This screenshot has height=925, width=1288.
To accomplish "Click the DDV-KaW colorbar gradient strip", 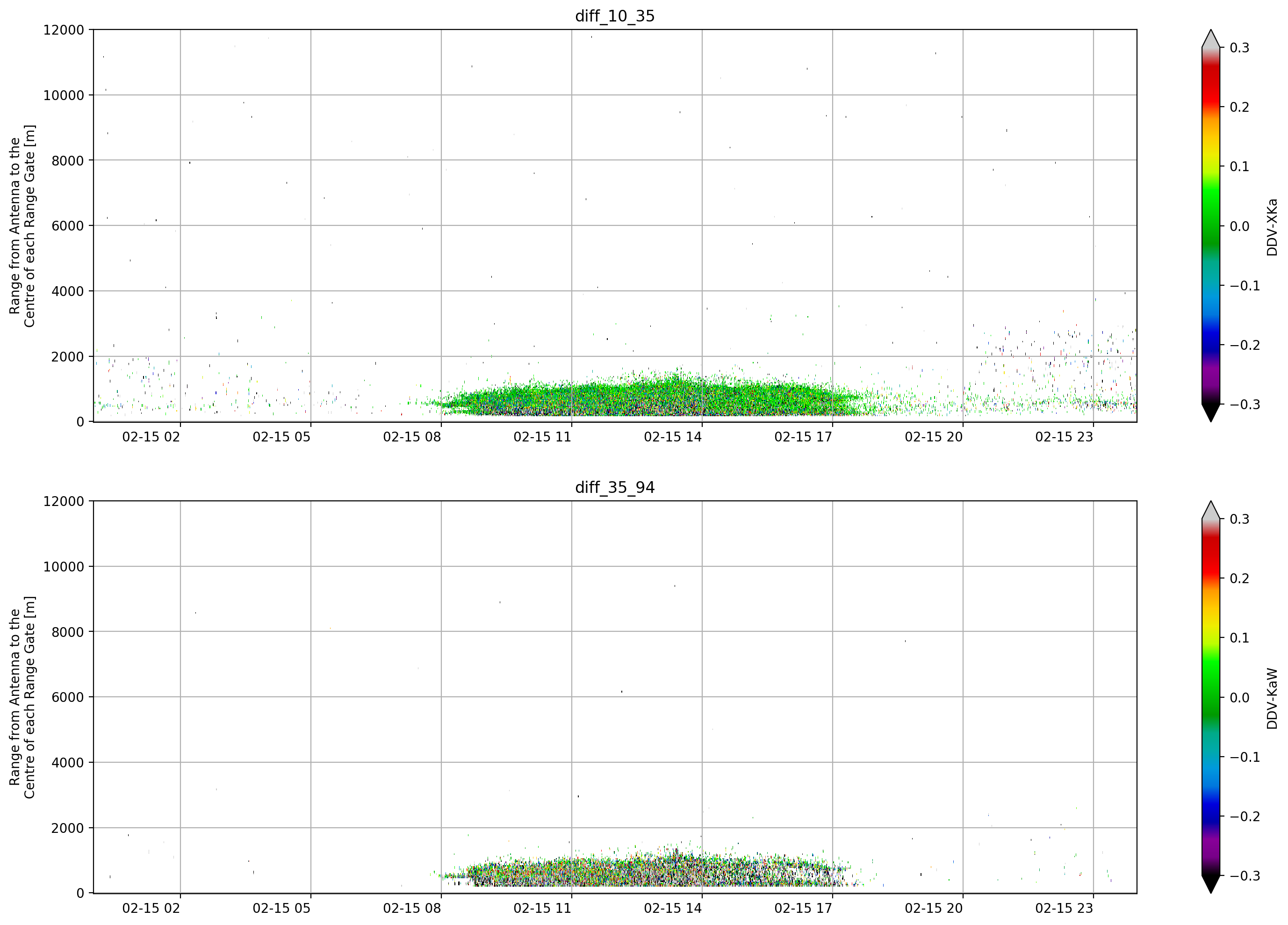I will pos(1211,697).
